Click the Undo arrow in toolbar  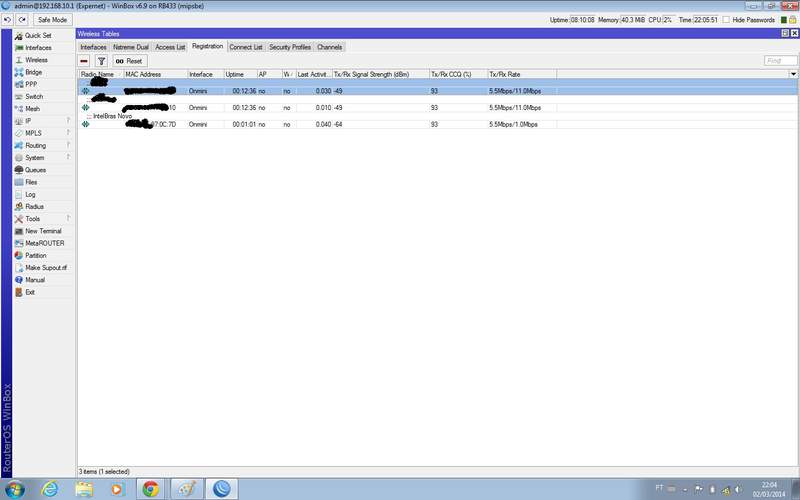click(x=8, y=20)
